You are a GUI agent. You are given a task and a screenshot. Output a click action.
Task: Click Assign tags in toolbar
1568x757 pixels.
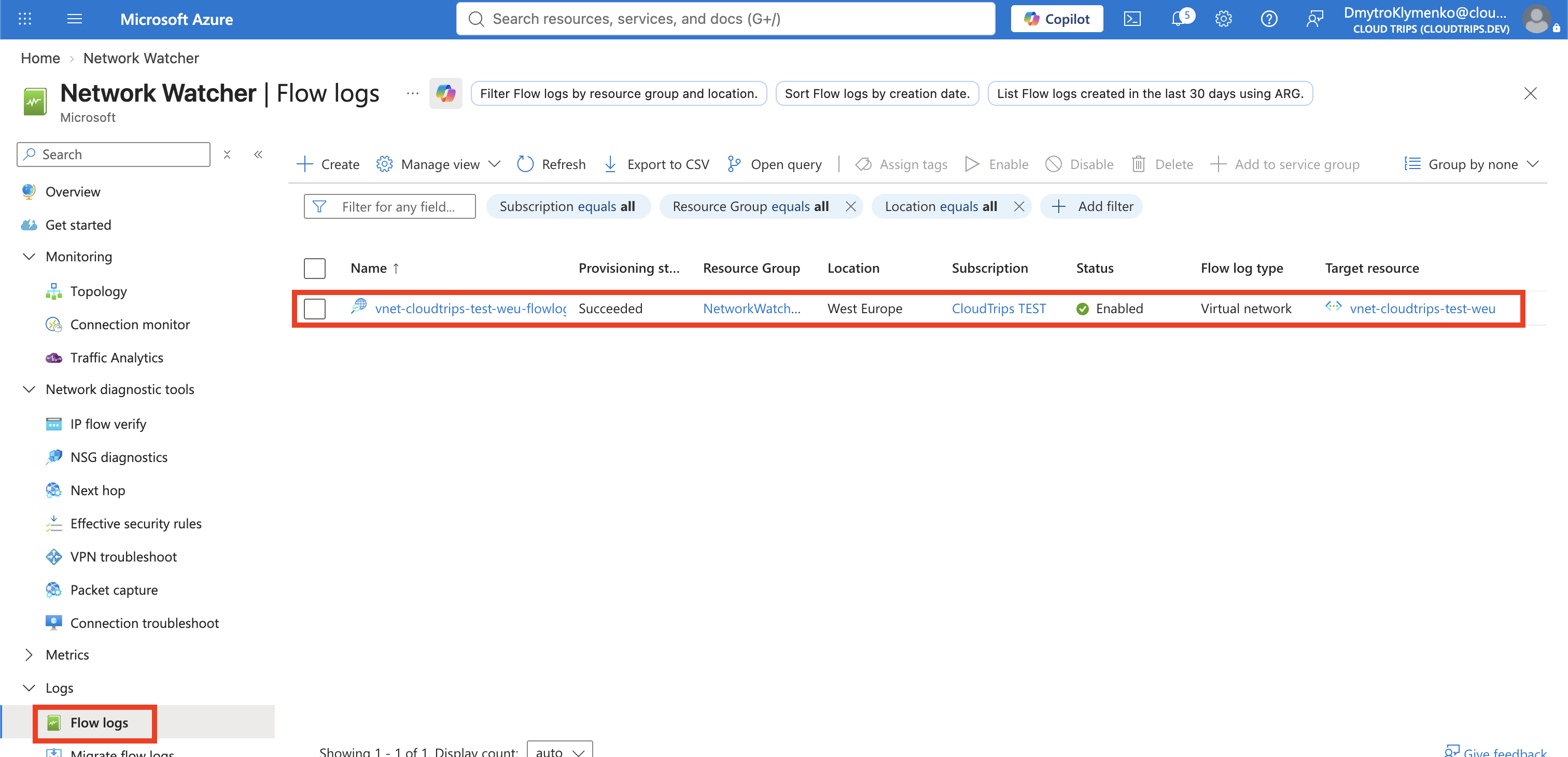(901, 164)
